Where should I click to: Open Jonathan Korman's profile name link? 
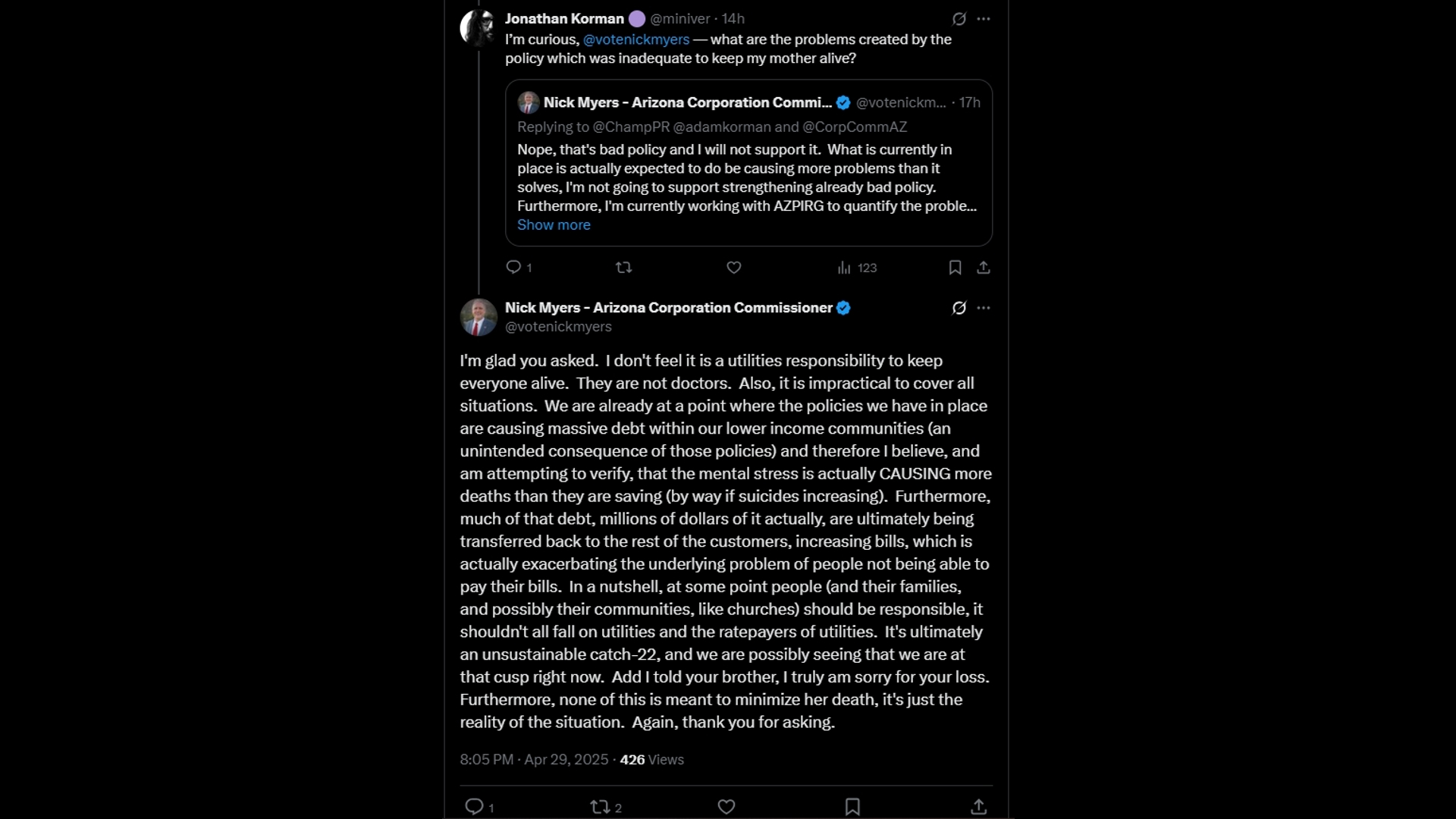point(564,19)
